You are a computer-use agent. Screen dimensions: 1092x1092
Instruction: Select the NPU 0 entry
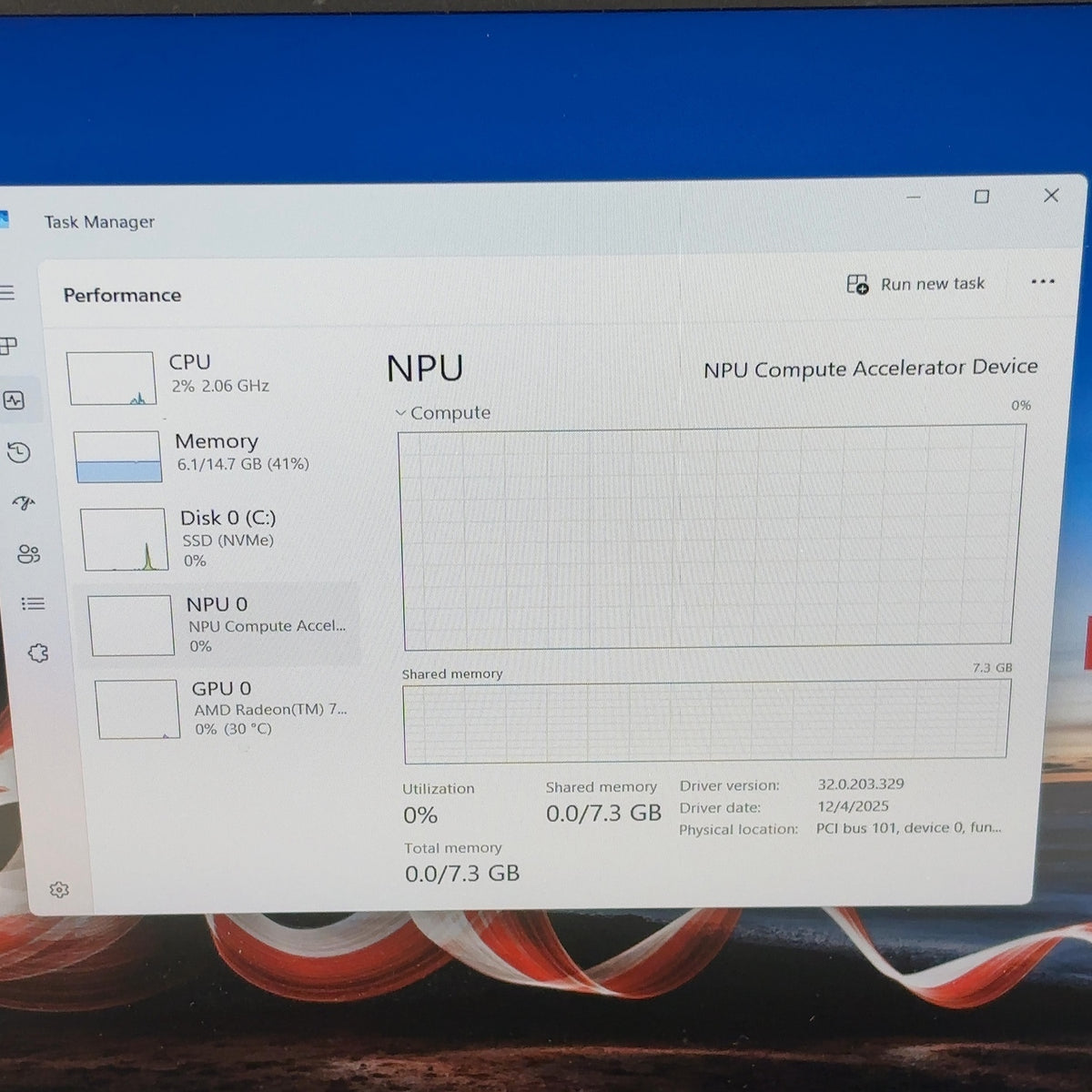pyautogui.click(x=218, y=625)
